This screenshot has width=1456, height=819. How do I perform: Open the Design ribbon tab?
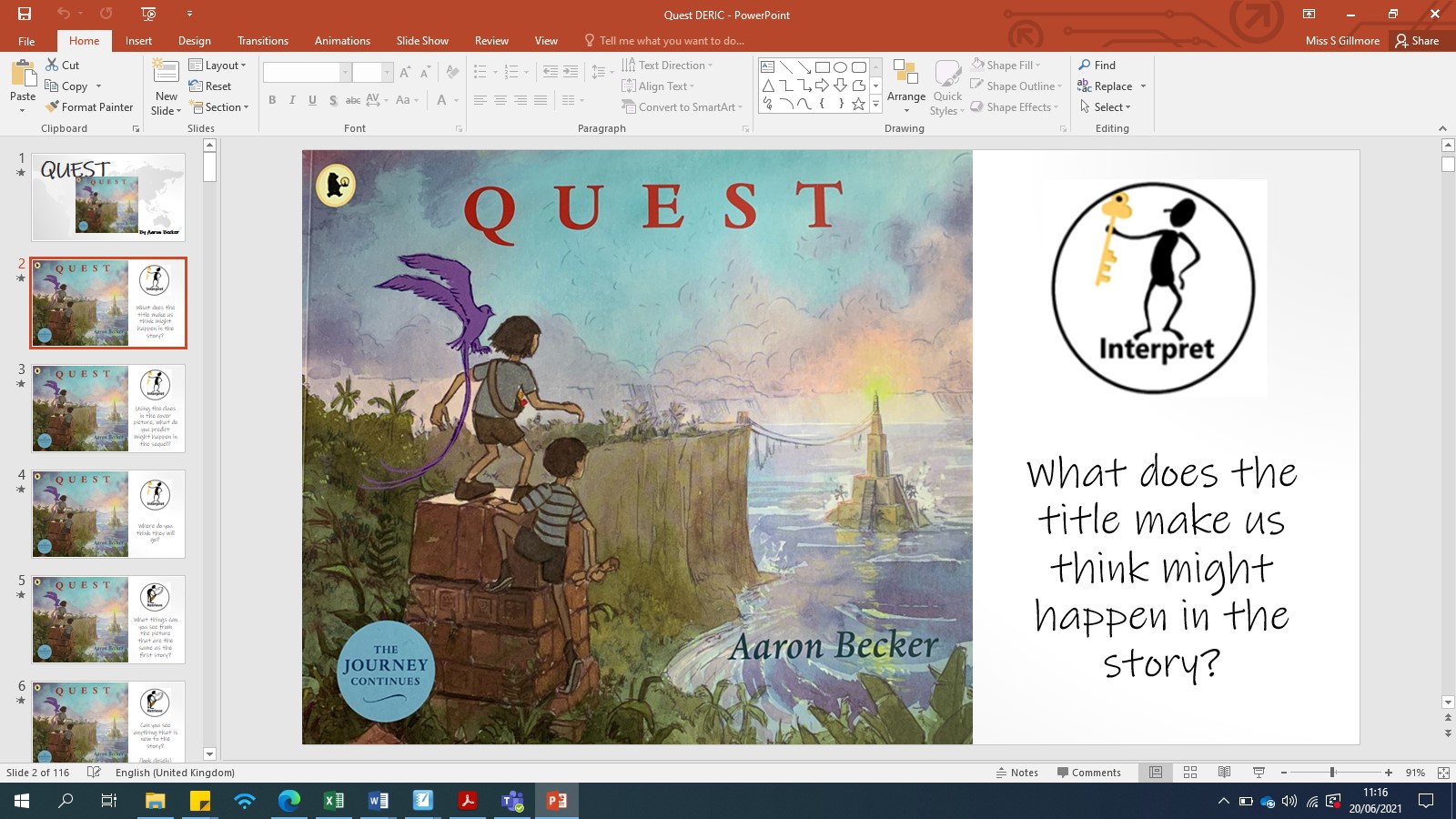click(194, 41)
